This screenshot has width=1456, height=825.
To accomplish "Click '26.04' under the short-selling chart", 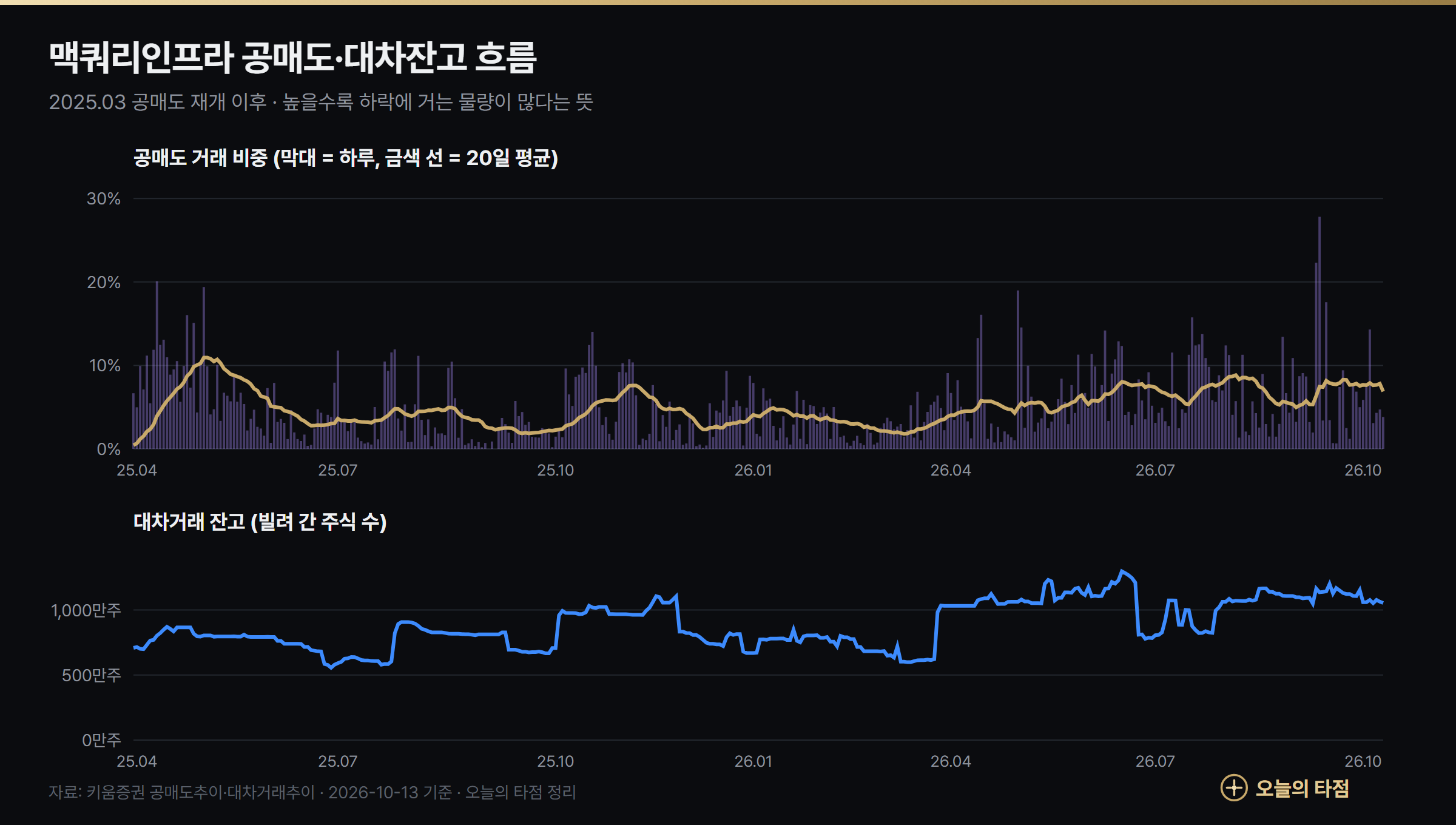I will (x=951, y=470).
